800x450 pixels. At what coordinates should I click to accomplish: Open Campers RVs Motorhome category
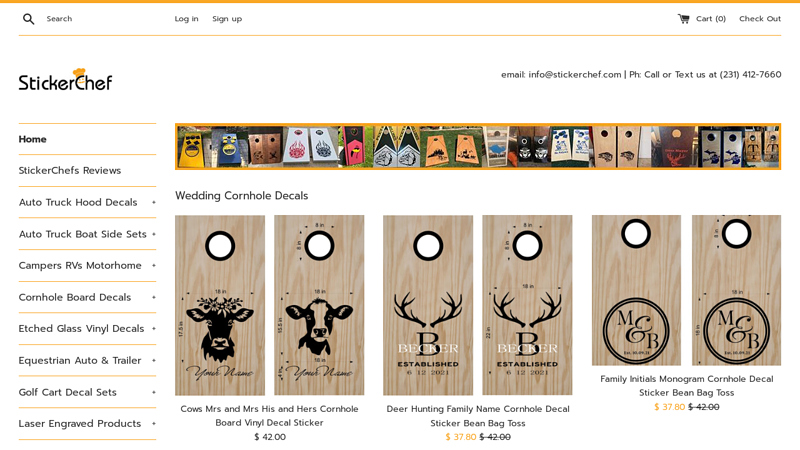click(80, 265)
